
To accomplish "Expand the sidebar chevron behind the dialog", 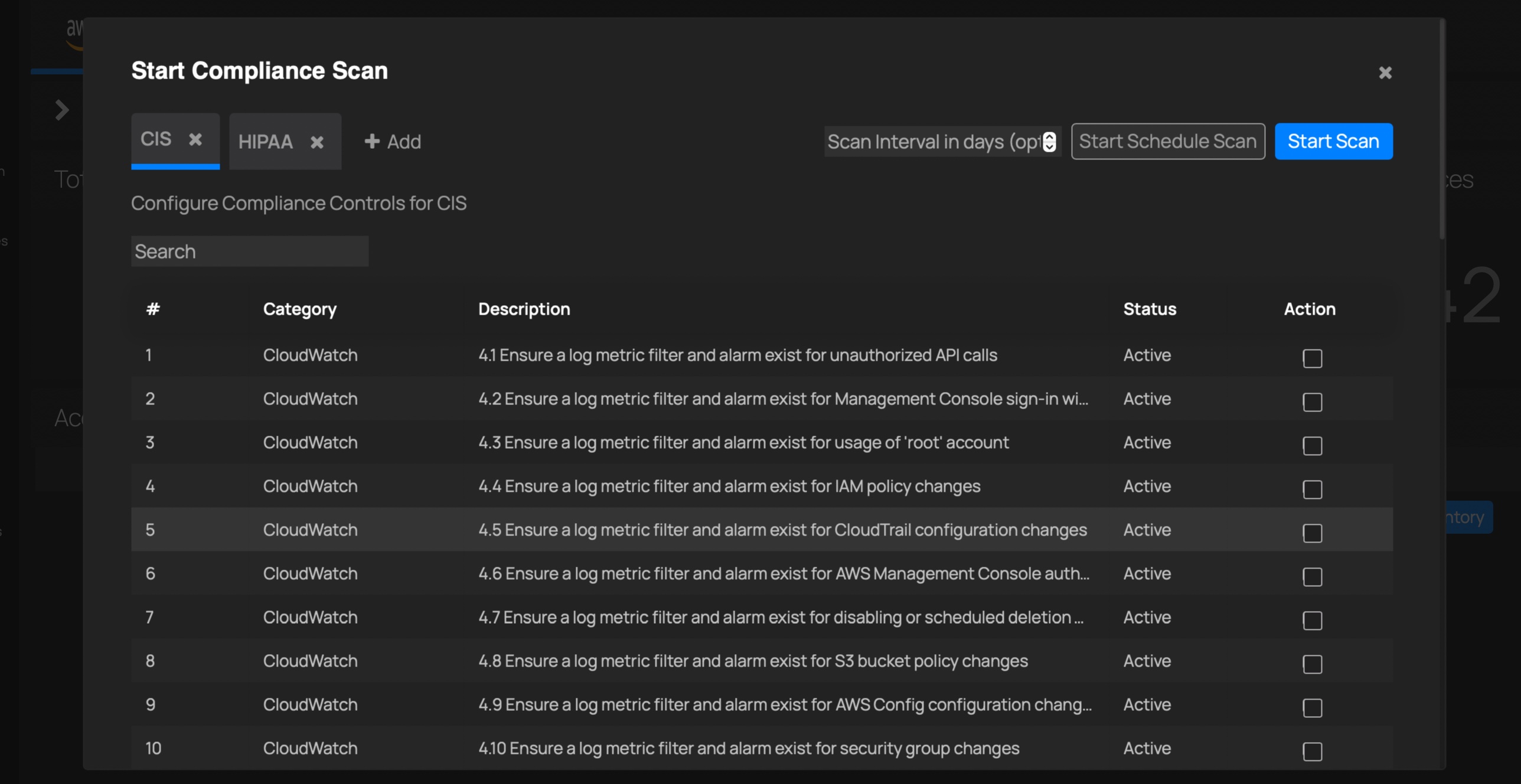I will pos(62,110).
